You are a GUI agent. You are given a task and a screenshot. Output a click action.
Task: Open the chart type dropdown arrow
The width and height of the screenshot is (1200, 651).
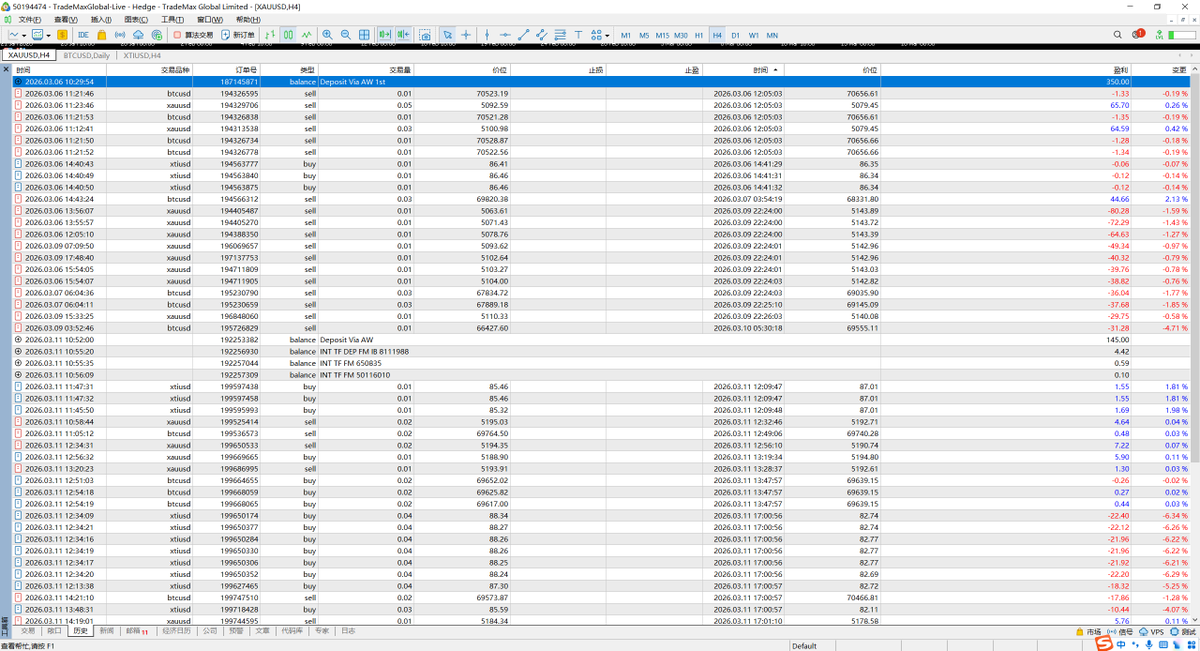point(24,35)
